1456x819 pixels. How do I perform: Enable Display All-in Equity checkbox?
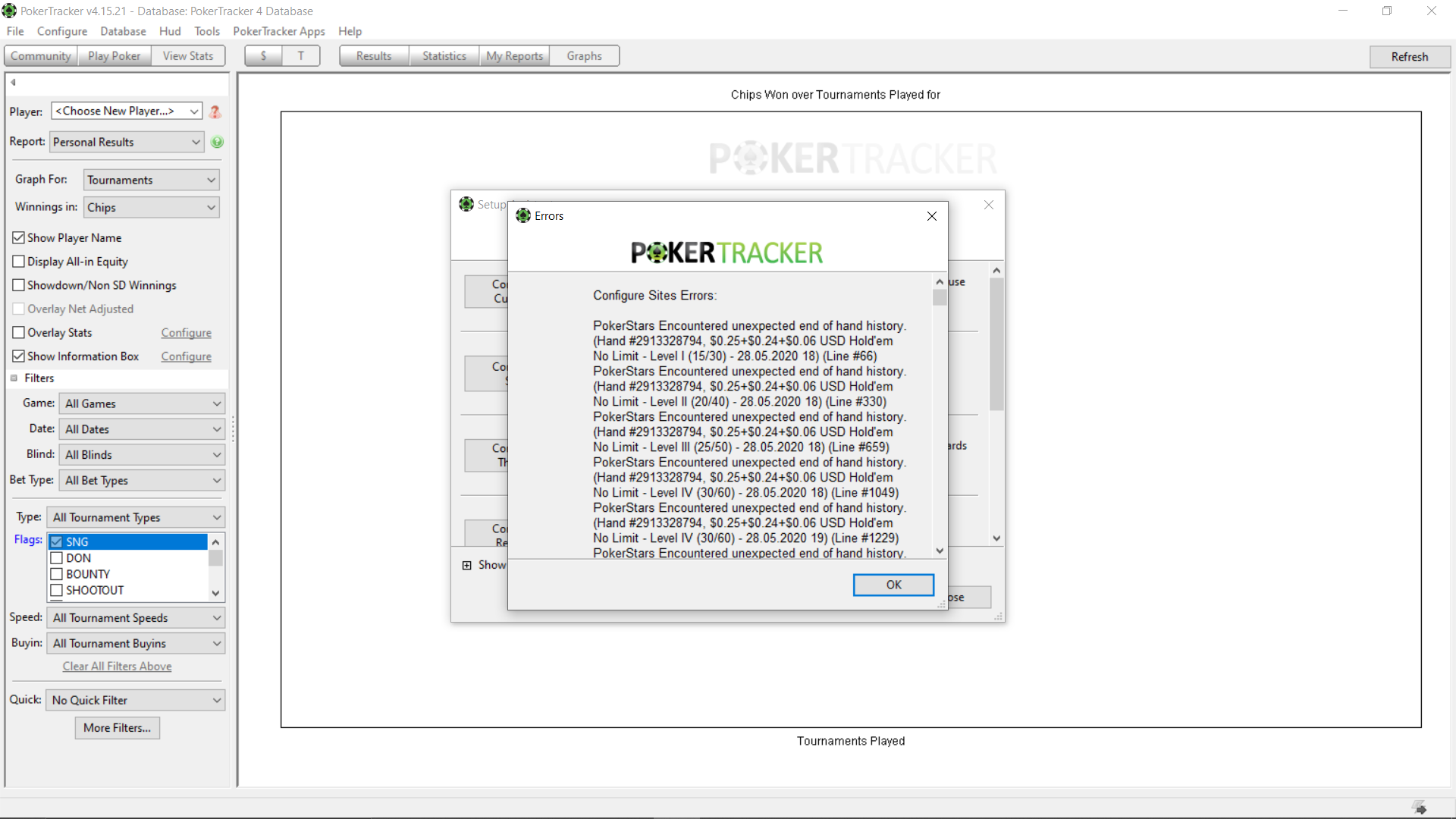[19, 262]
